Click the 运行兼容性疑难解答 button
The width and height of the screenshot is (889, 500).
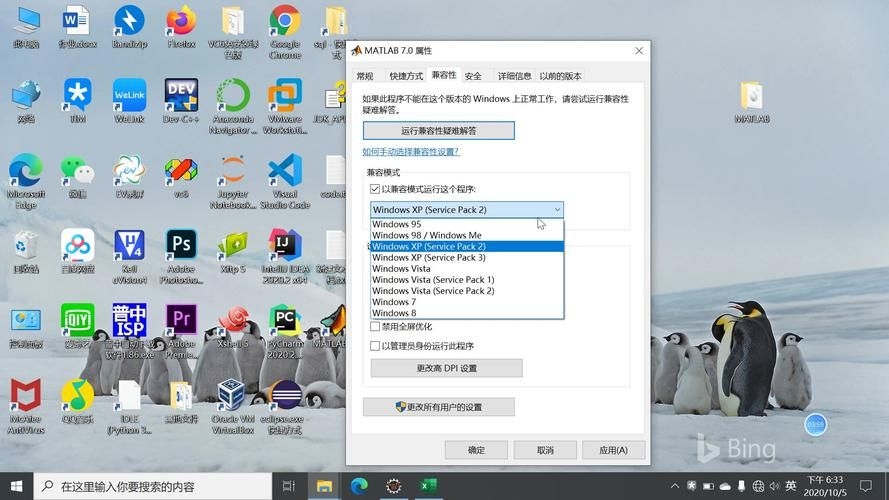tap(438, 131)
